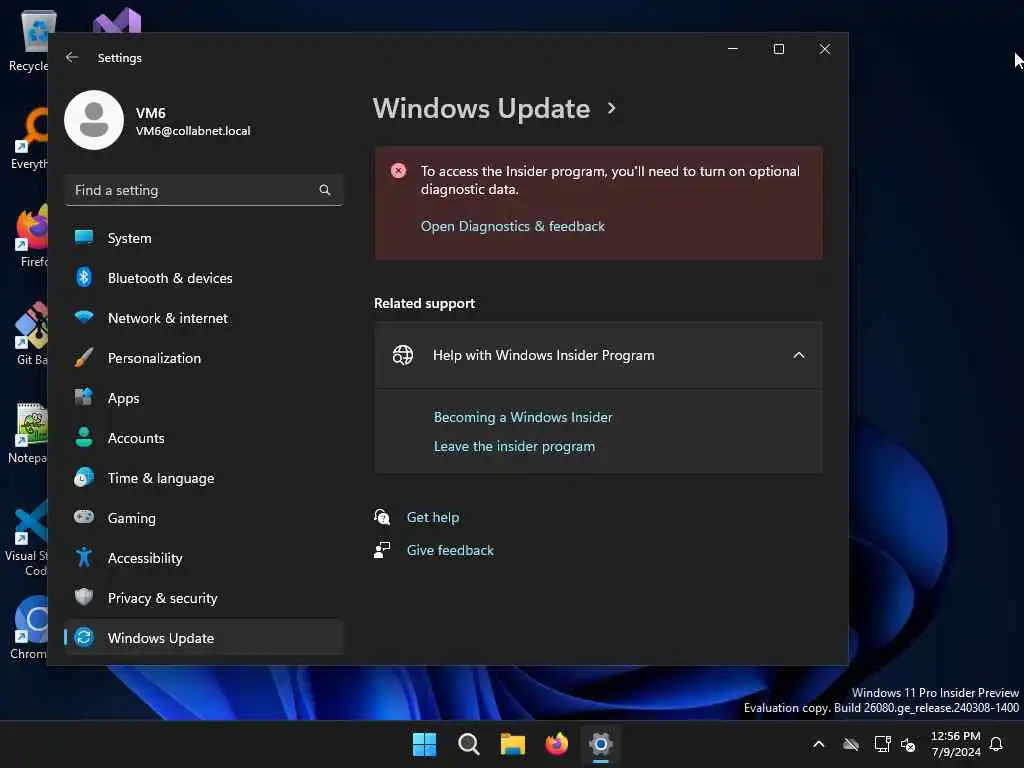Select the Chrome desktop shortcut
The image size is (1024, 768).
coord(30,627)
